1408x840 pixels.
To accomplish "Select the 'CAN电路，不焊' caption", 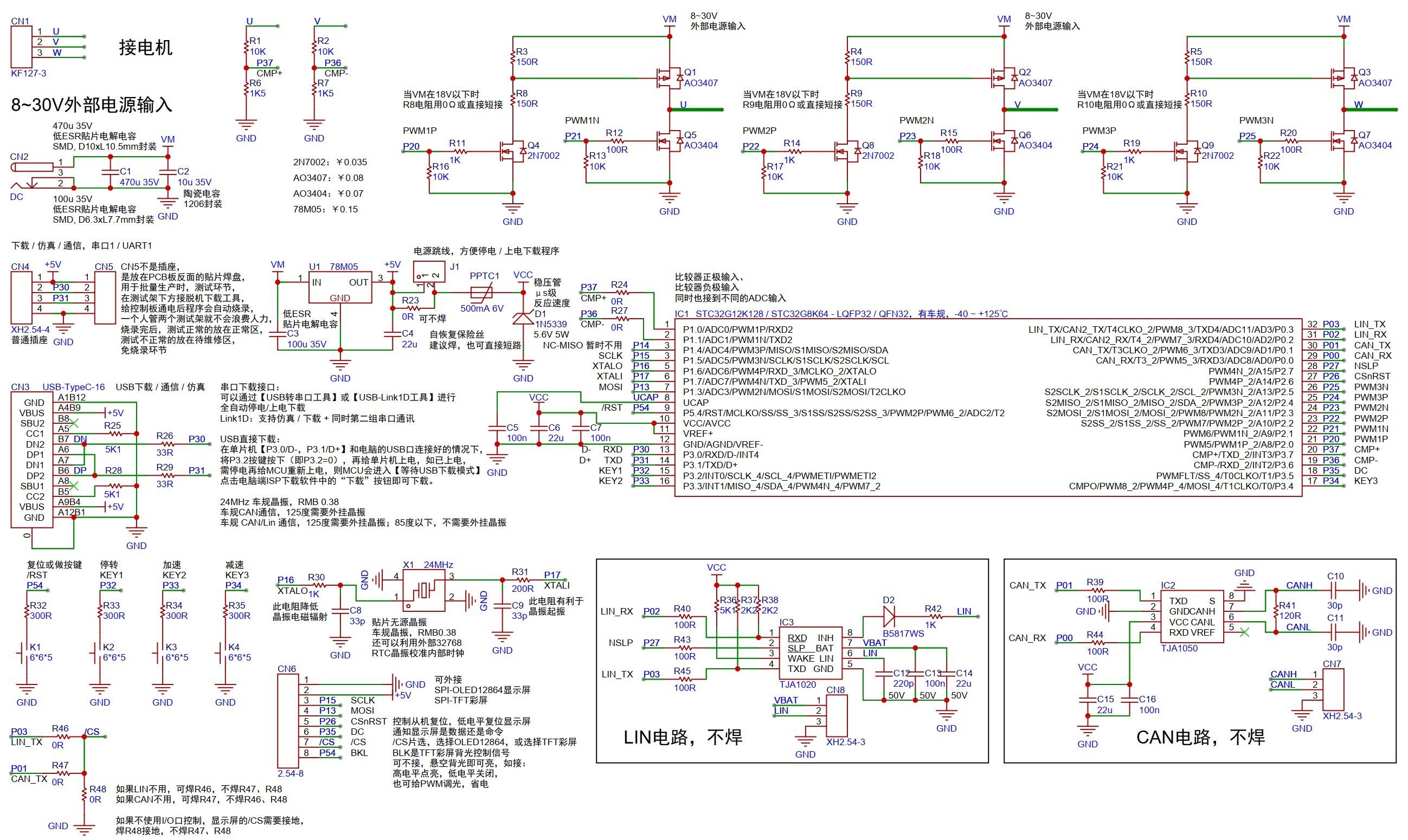I will pos(1200,737).
